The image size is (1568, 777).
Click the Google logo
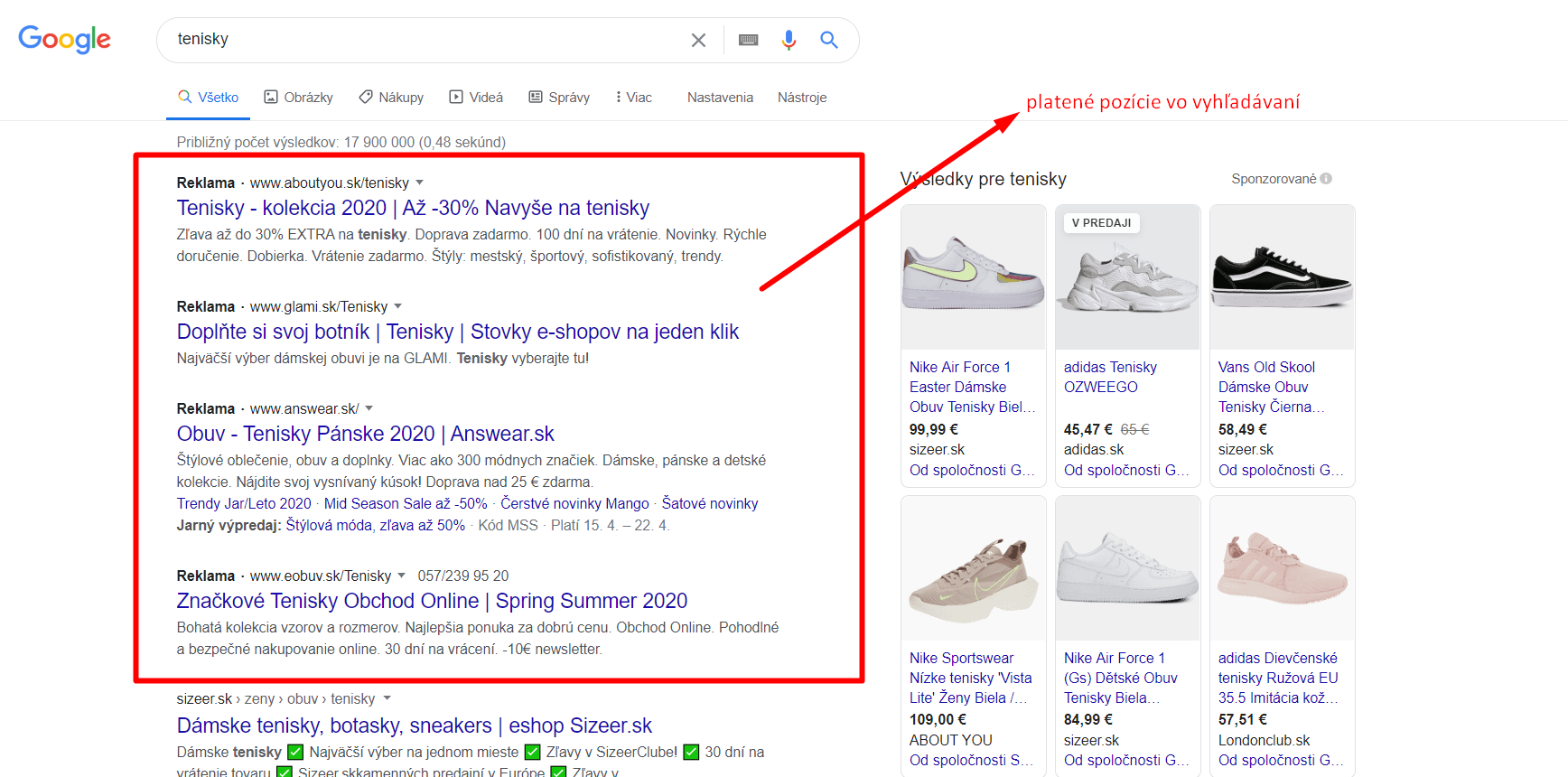point(64,39)
